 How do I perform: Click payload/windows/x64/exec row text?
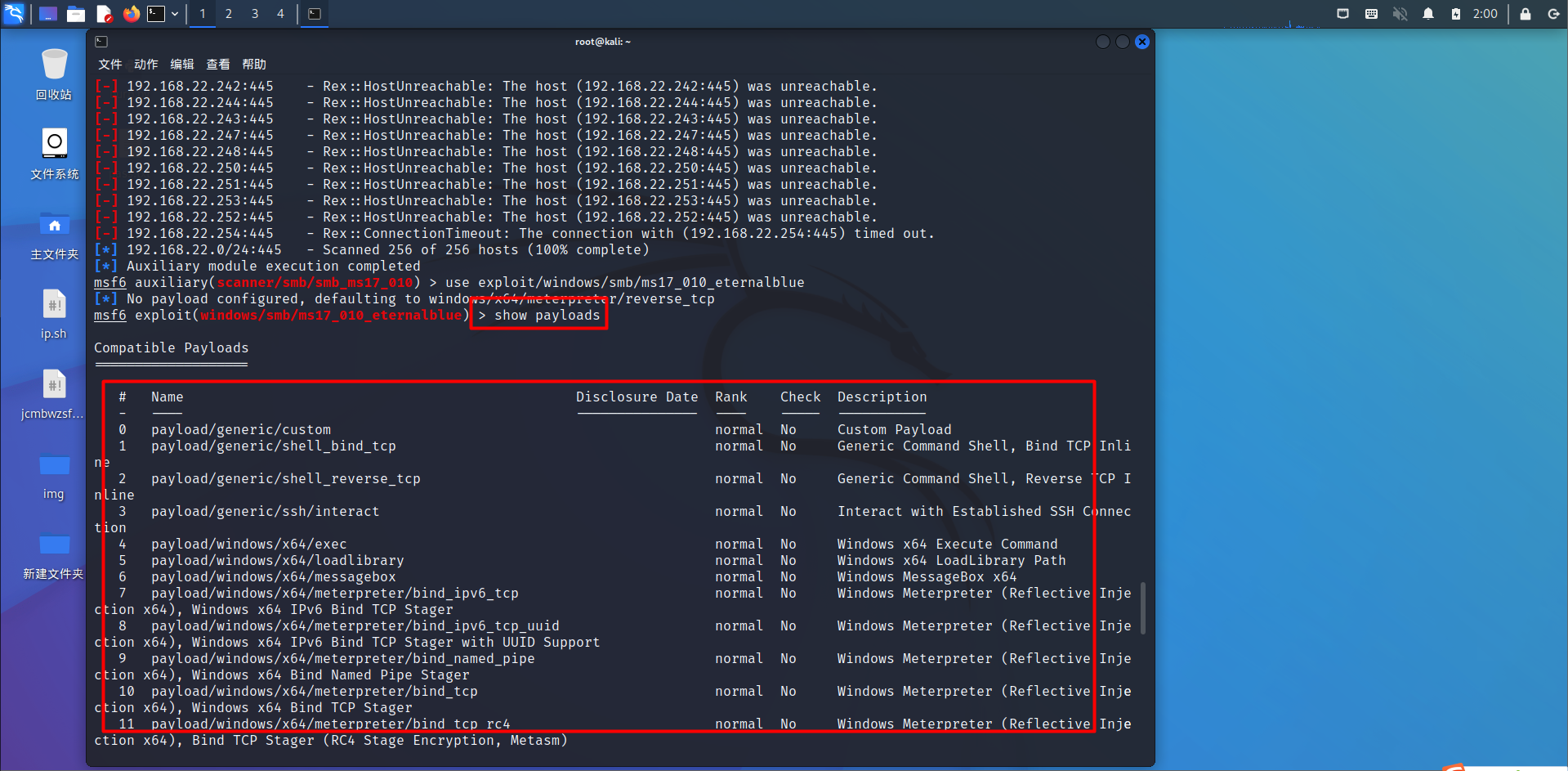click(249, 545)
